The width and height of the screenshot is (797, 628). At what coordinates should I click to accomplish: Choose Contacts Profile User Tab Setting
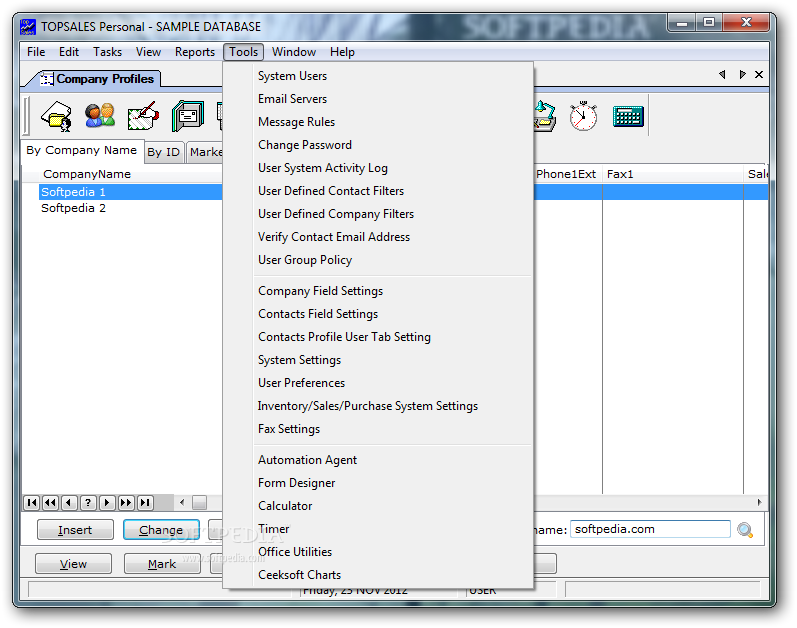pos(379,337)
